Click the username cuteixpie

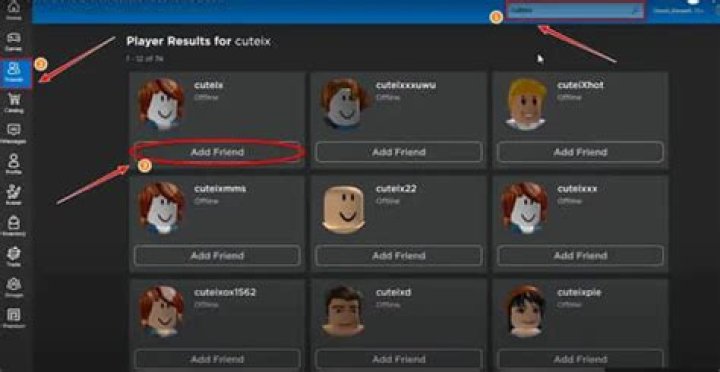(x=579, y=293)
